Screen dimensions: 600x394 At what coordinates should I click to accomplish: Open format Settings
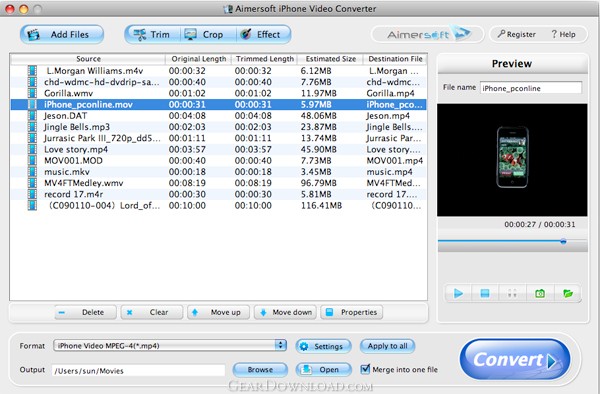click(323, 346)
